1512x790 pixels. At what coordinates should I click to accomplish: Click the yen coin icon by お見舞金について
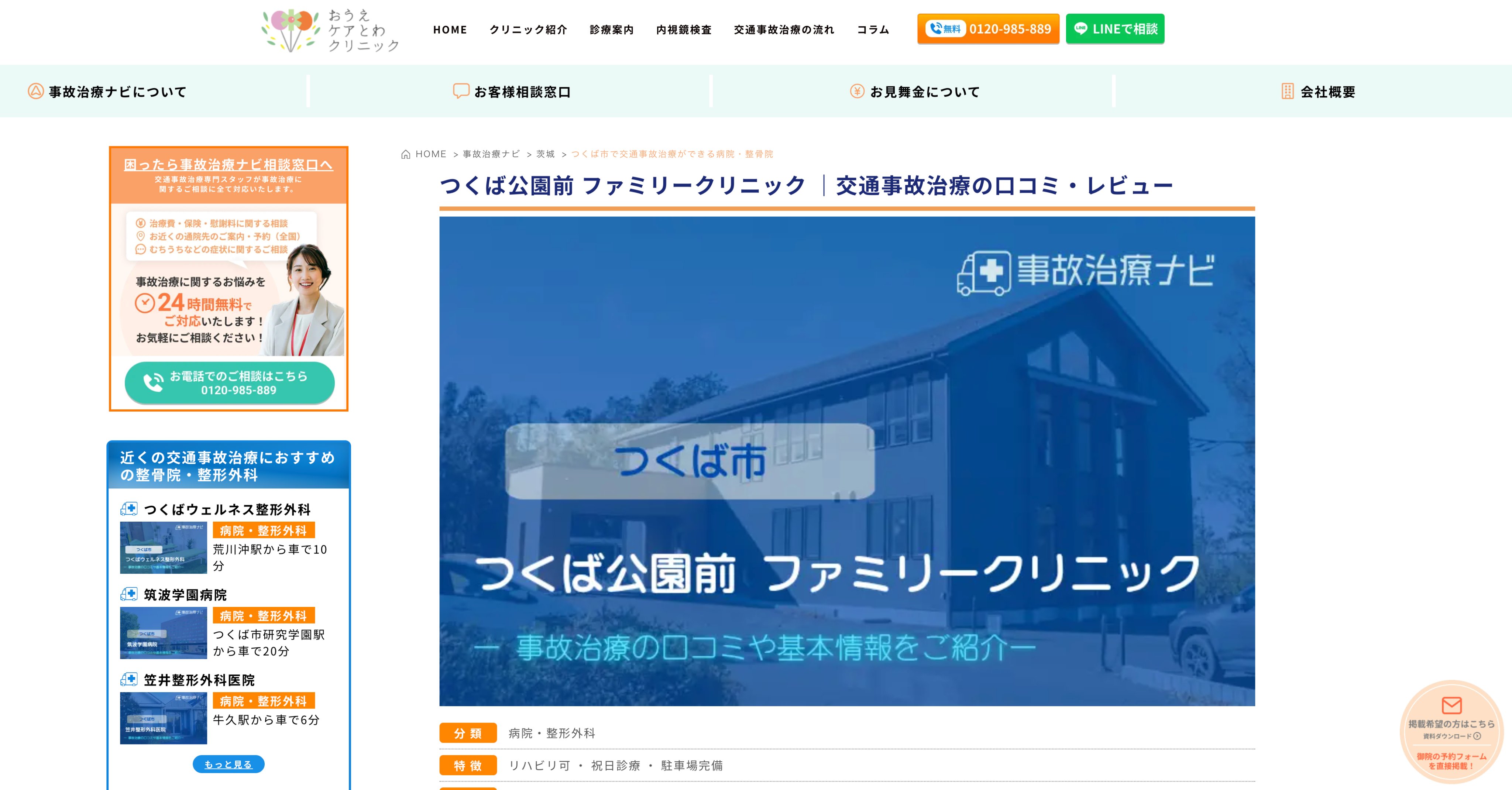coord(857,91)
